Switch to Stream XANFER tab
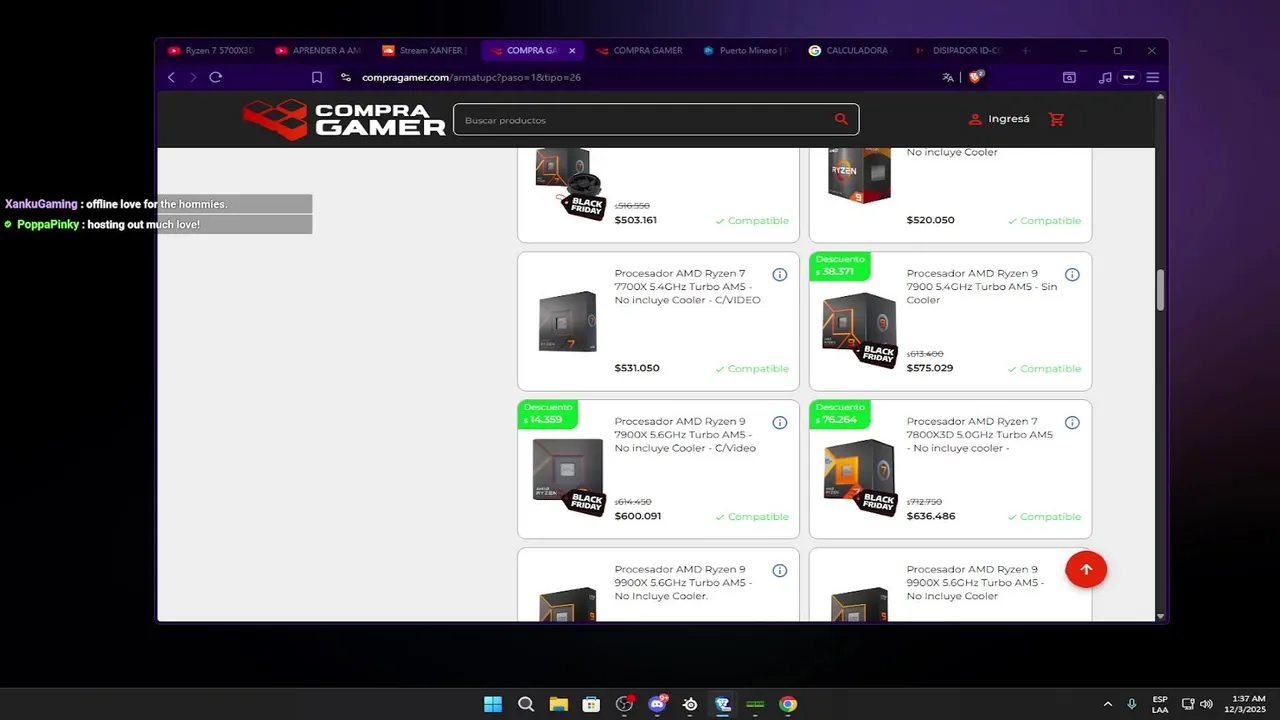Screen dimensions: 1280x720 coord(425,51)
